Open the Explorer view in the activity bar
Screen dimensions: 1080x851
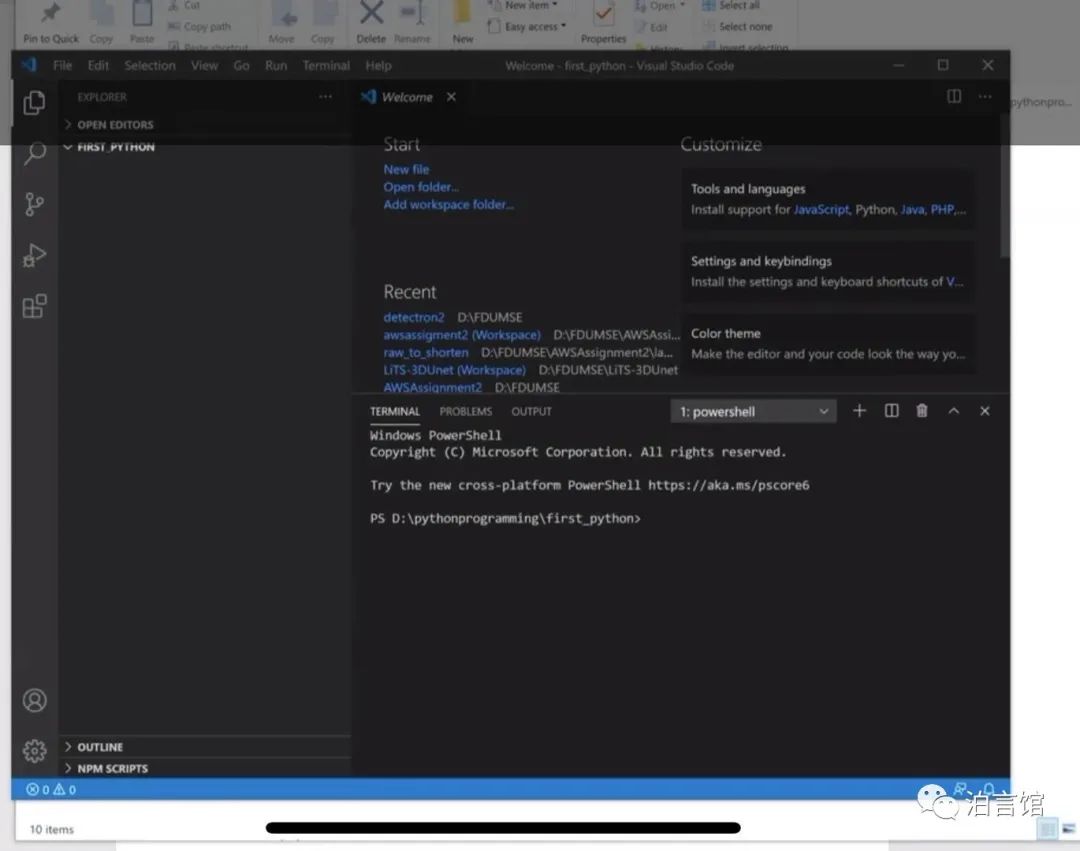click(34, 103)
